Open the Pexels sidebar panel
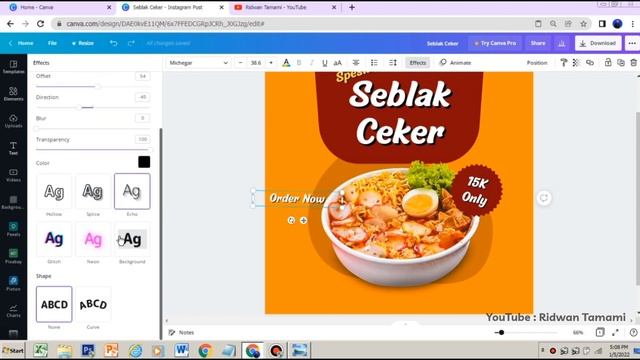This screenshot has width=640, height=360. coord(13,229)
